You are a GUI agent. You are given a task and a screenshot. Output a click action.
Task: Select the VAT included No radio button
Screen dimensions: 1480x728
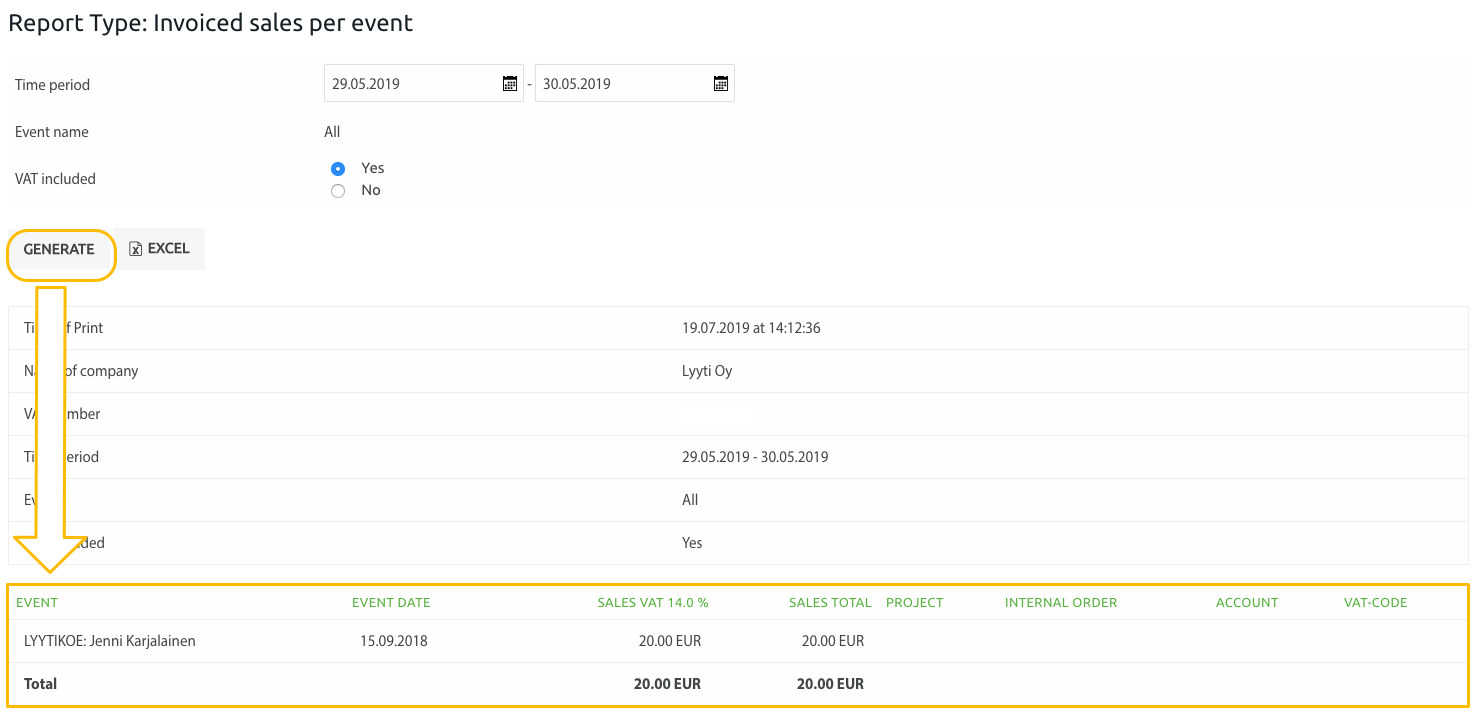(338, 190)
